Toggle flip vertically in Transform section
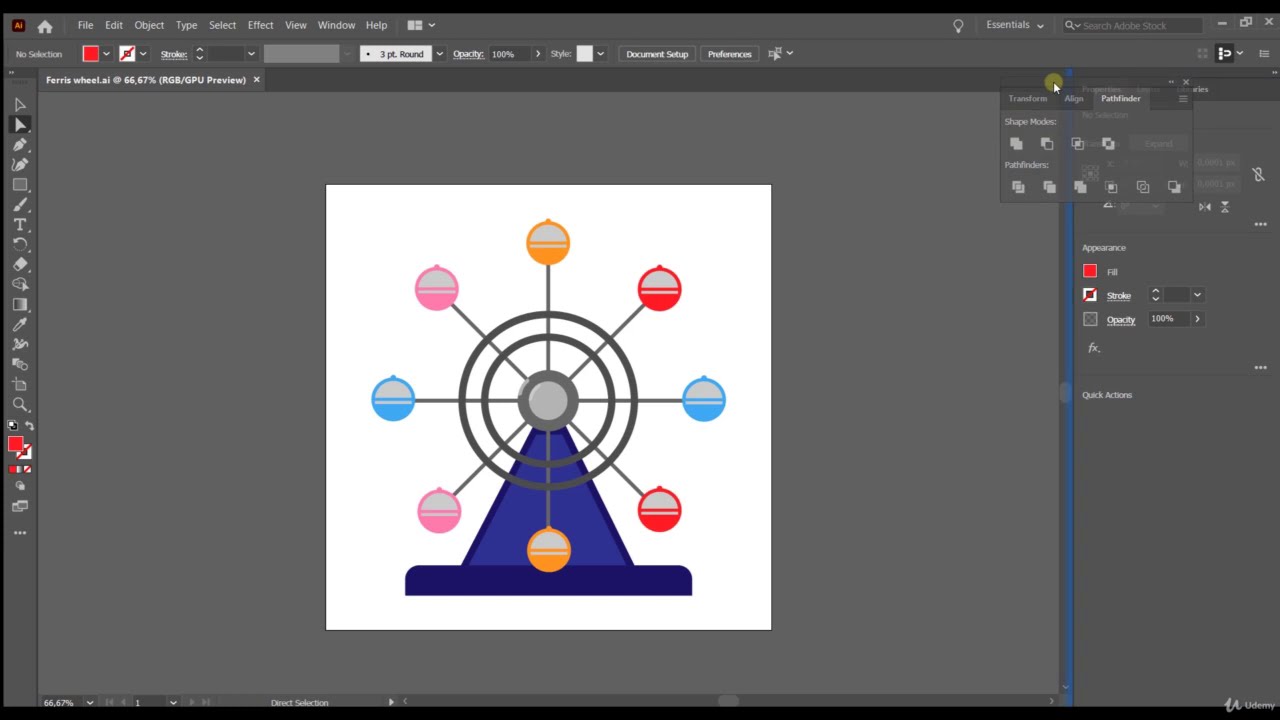The height and width of the screenshot is (720, 1280). [1225, 207]
